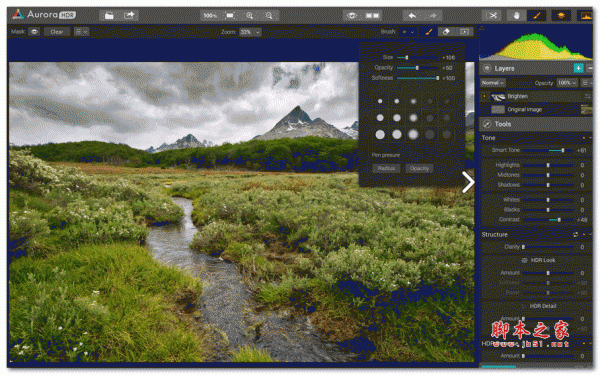Pick the large hard brush preset

(380, 134)
